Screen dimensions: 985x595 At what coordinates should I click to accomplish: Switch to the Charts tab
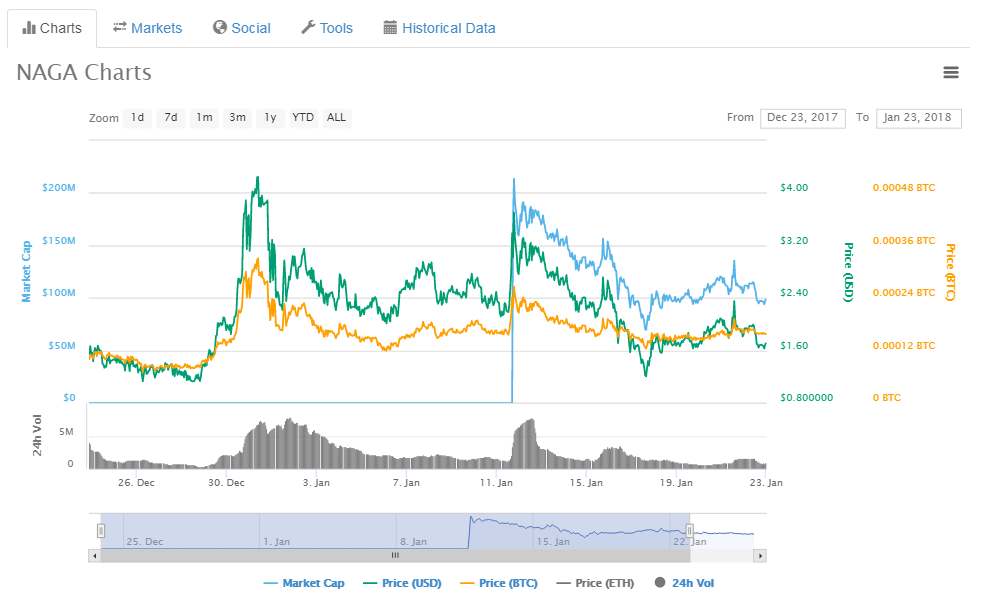point(52,28)
